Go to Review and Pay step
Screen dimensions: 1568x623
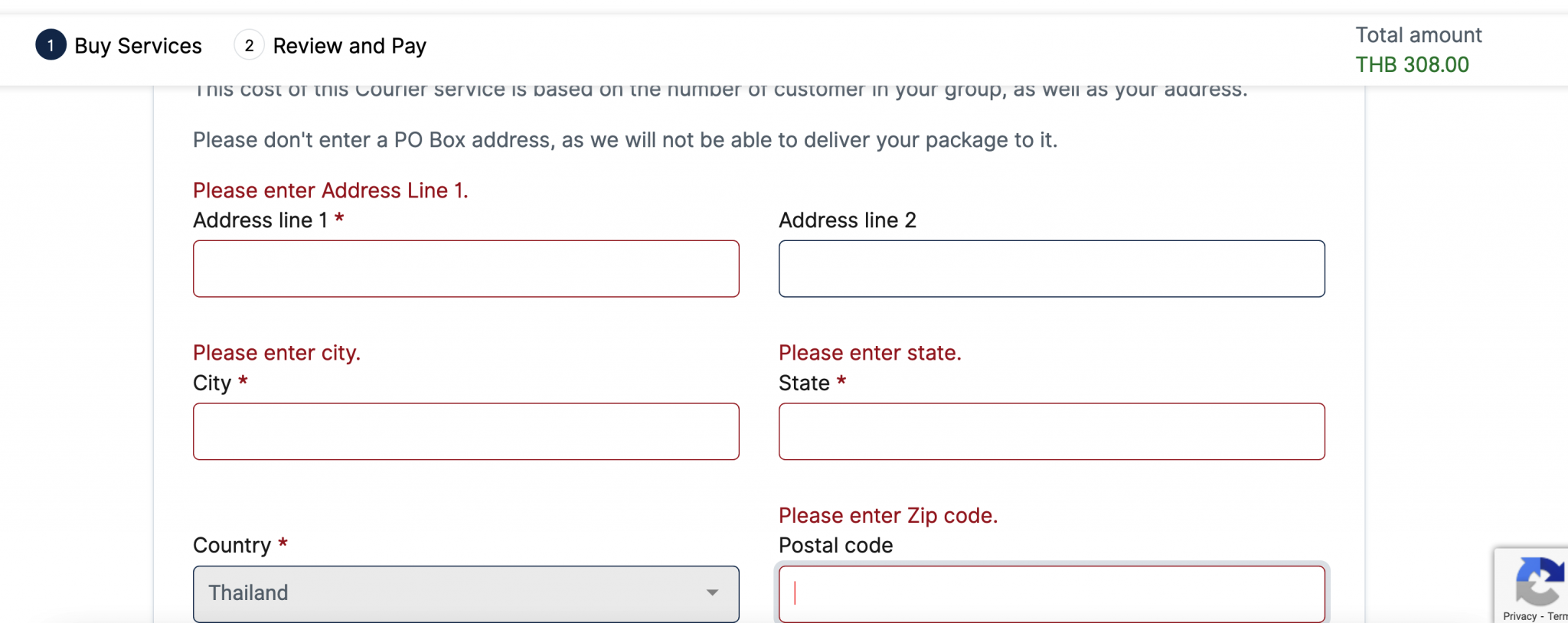349,46
